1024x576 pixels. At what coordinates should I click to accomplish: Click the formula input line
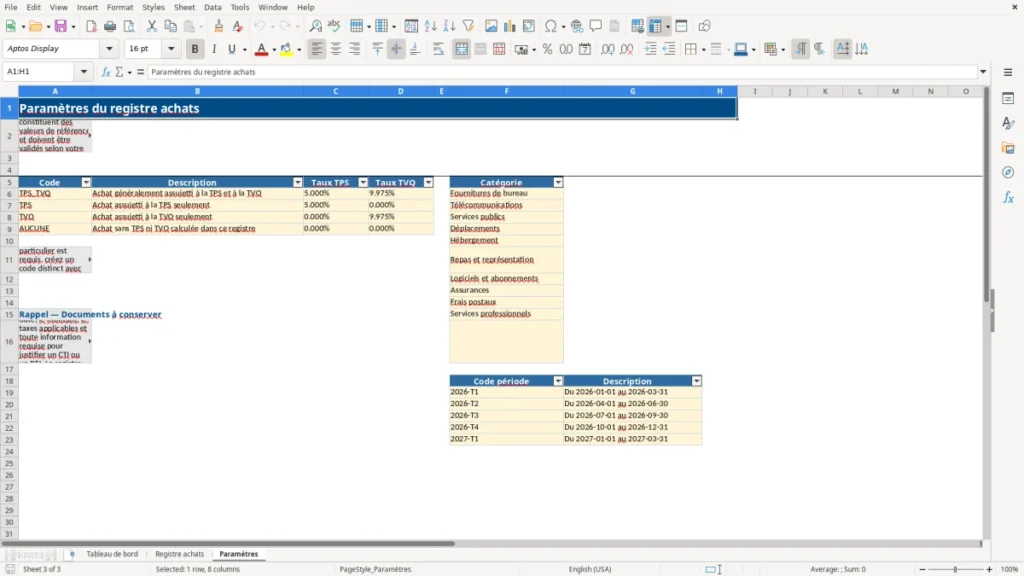point(562,72)
